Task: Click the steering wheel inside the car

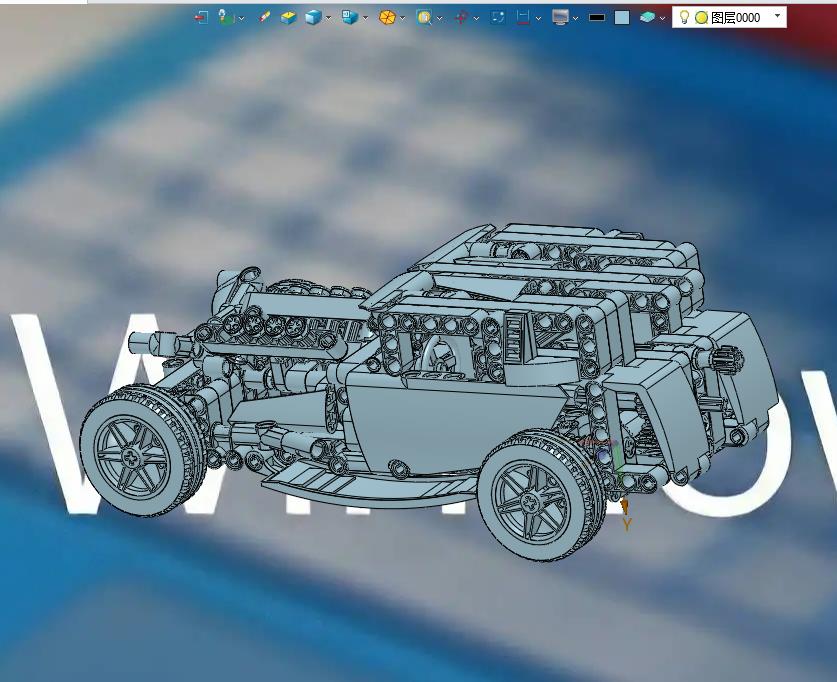Action: [x=440, y=356]
